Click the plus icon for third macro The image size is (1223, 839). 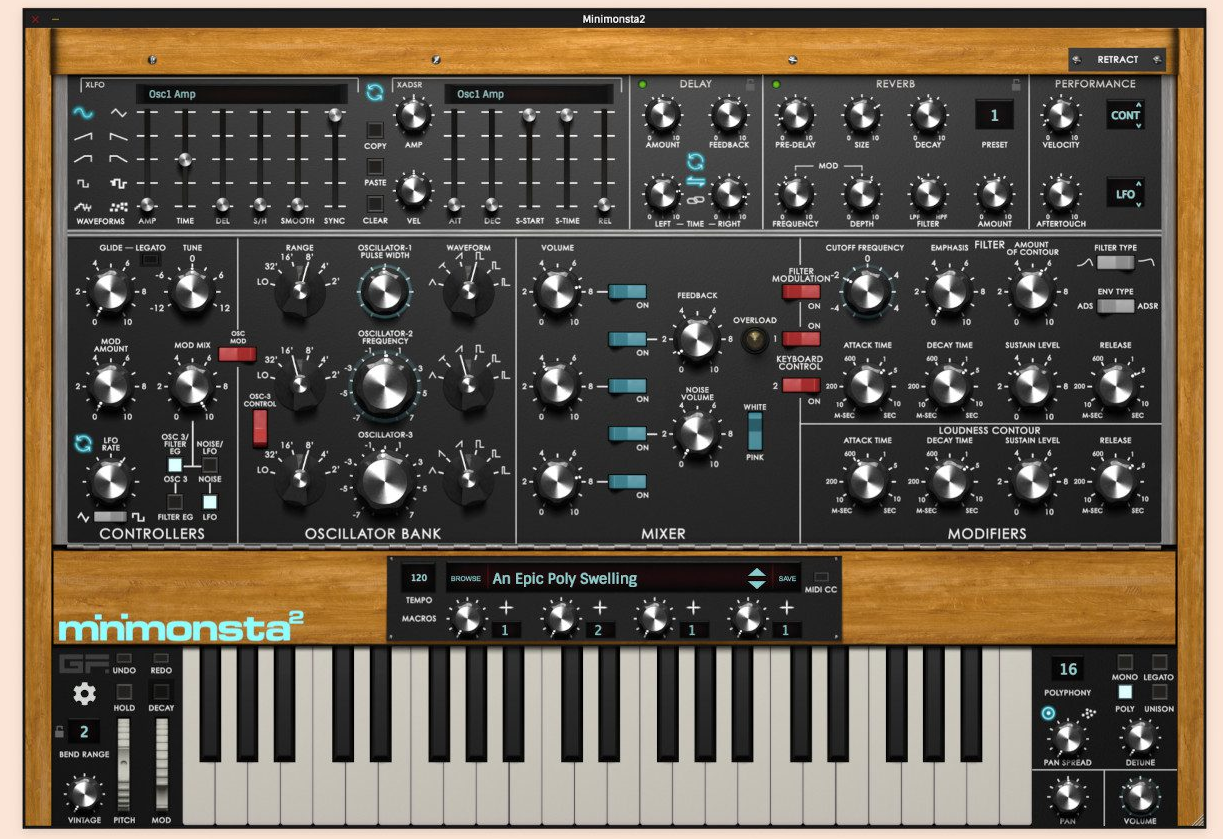click(693, 608)
